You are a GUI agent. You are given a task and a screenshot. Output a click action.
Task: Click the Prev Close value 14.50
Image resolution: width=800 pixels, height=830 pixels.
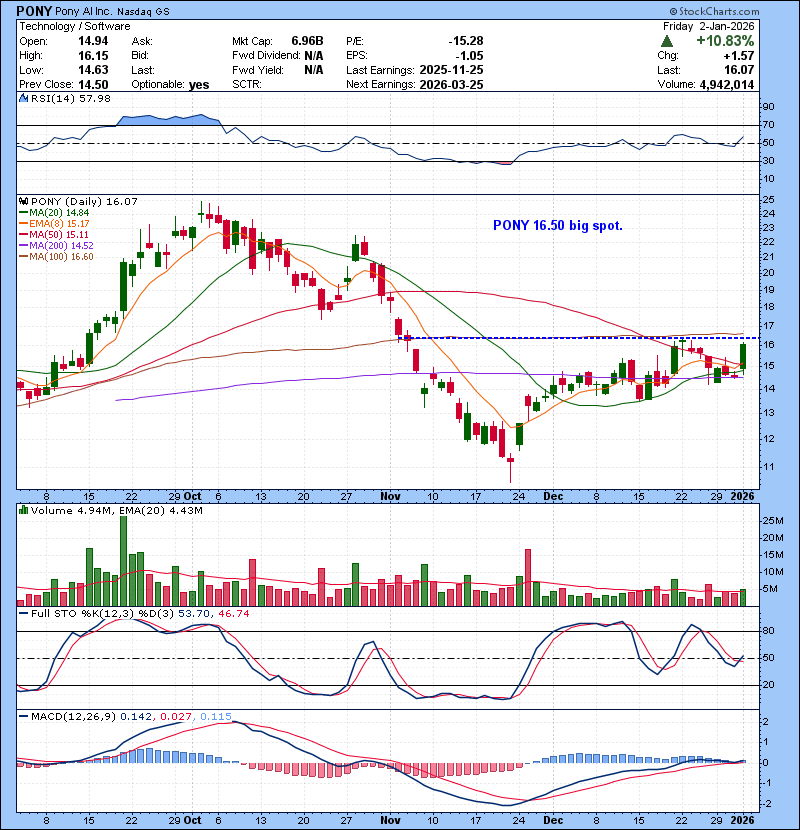(x=93, y=85)
